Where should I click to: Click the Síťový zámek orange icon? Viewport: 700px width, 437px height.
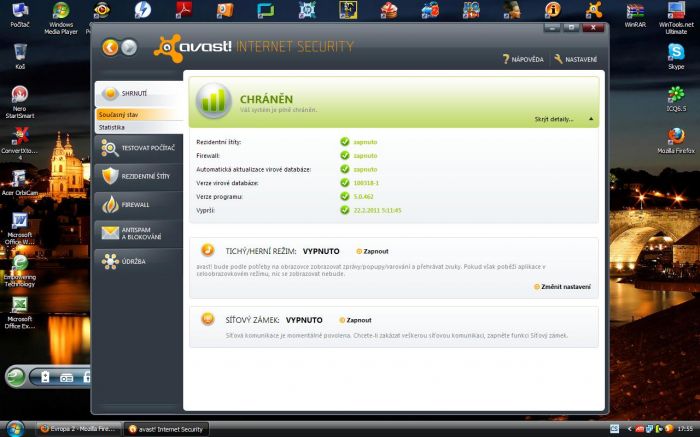pos(208,319)
